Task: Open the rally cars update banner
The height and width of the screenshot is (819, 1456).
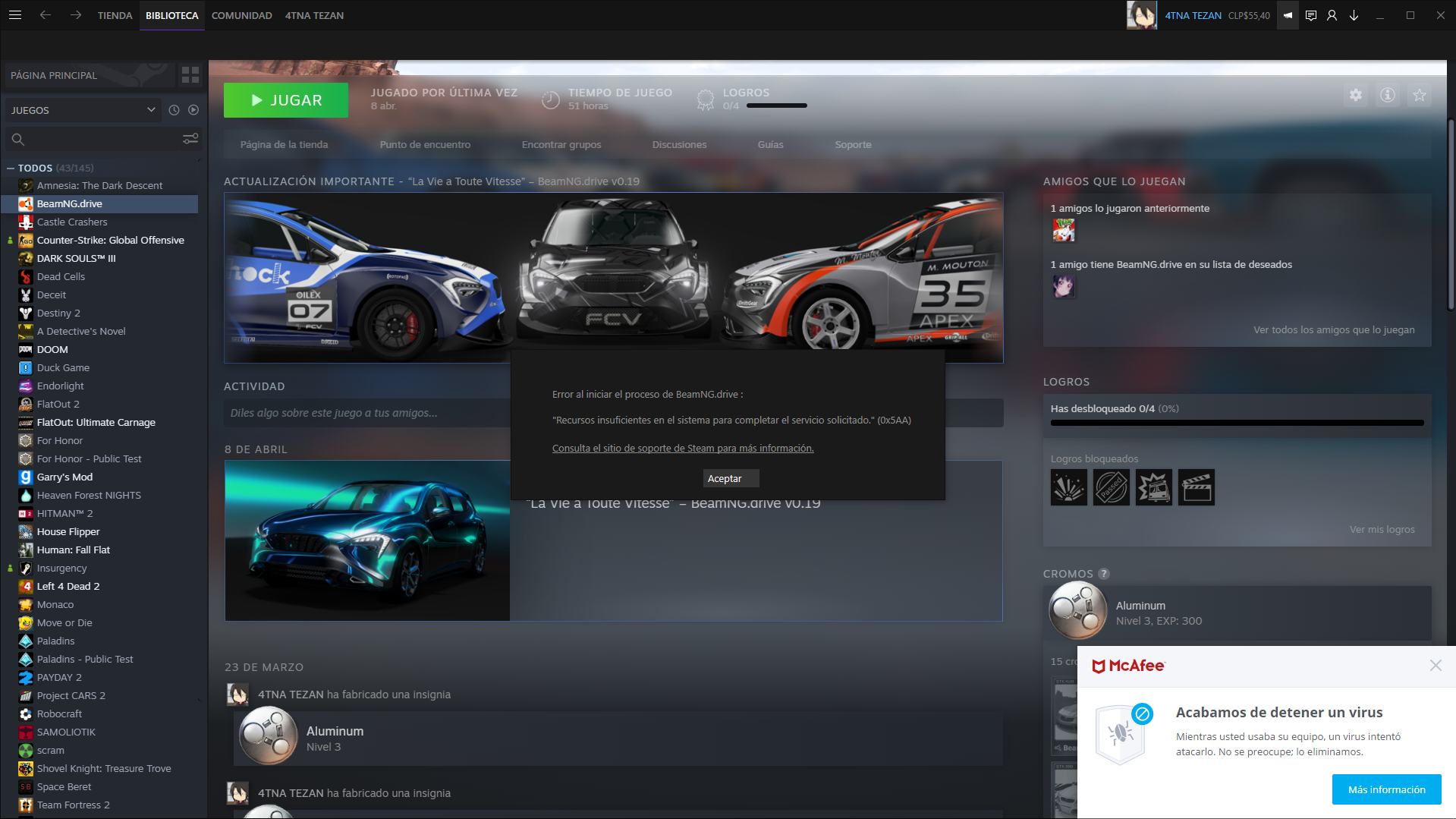Action: [613, 277]
